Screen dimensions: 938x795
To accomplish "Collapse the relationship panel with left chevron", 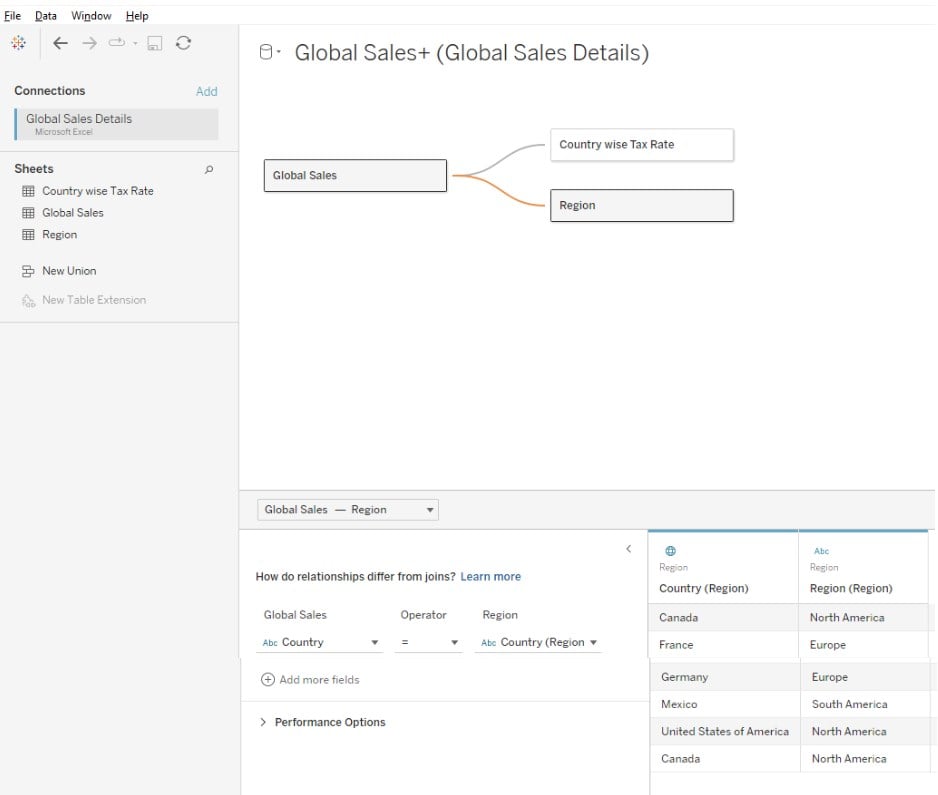I will pos(629,549).
